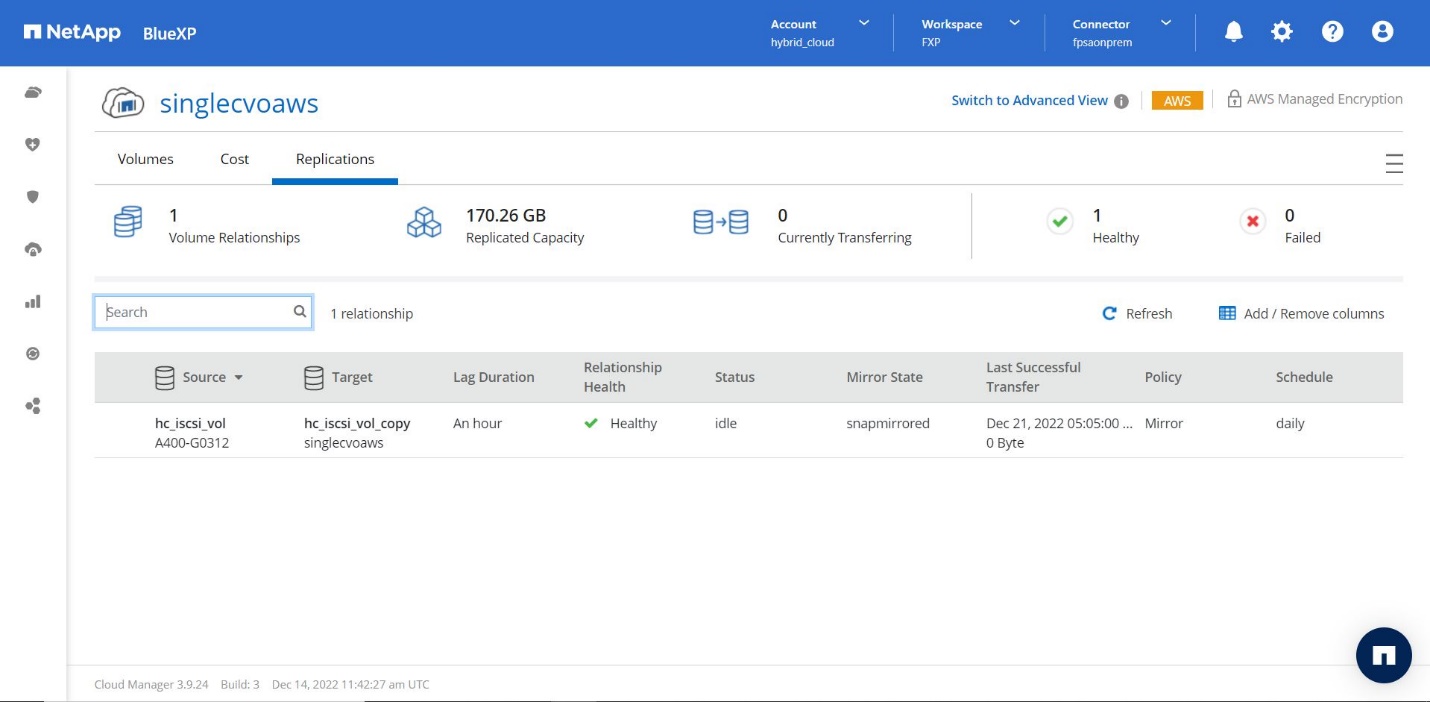Screen dimensions: 1430x702
Task: Click info icon beside Switch to Advanced View
Action: pos(1121,101)
